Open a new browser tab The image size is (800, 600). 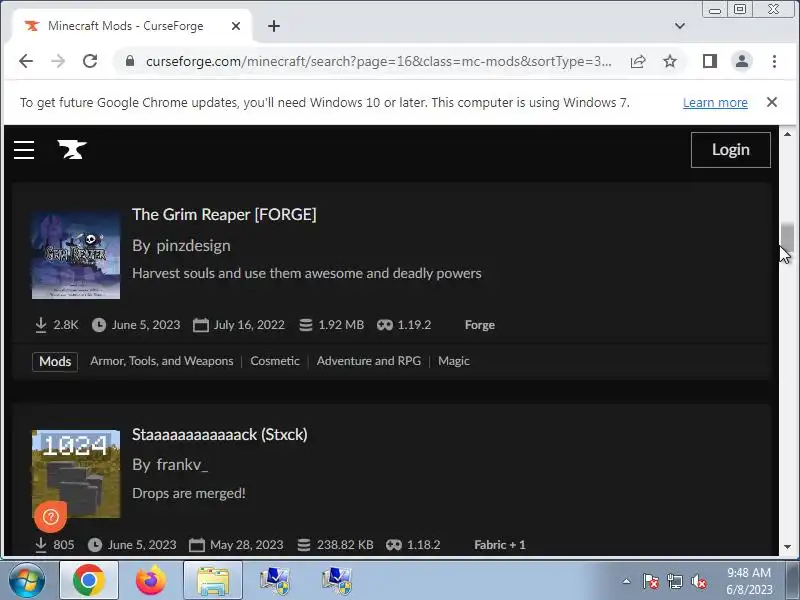(x=274, y=26)
